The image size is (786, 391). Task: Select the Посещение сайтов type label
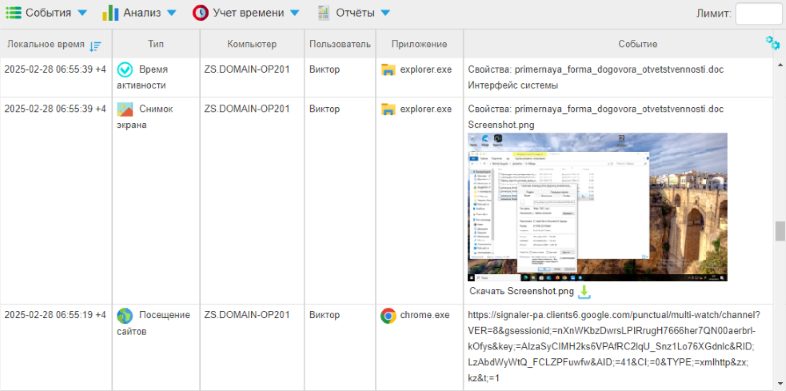click(x=153, y=323)
